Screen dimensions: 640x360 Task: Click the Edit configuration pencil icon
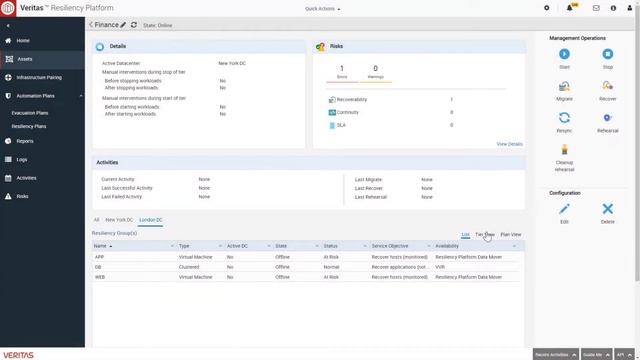[x=564, y=209]
